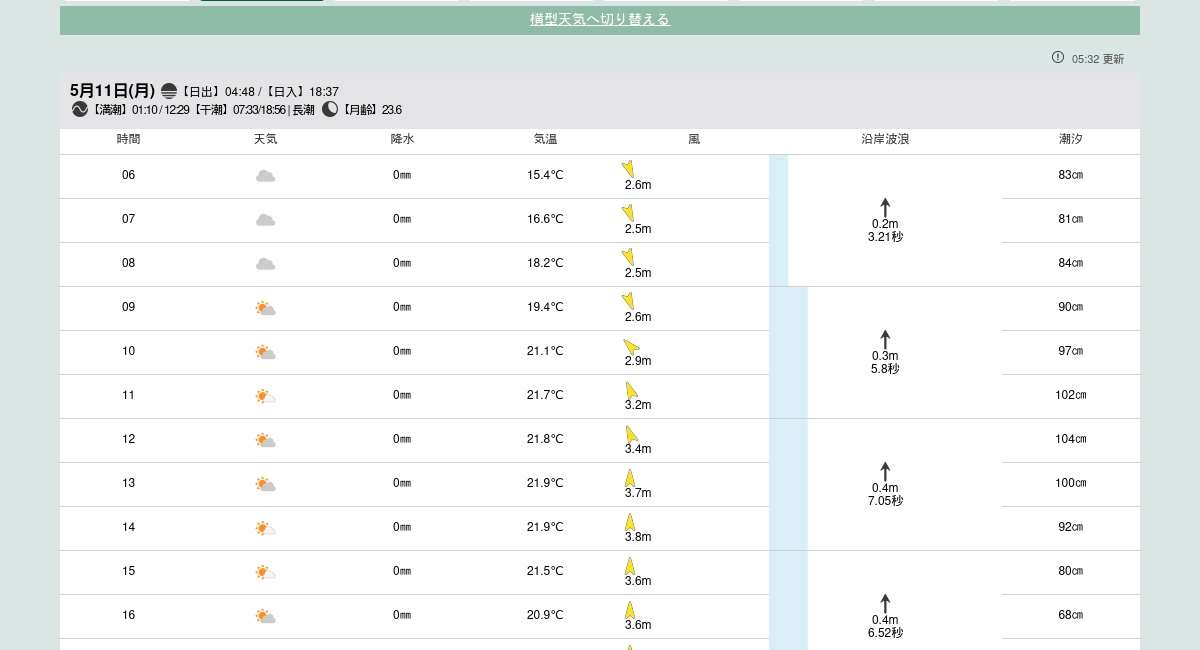This screenshot has height=650, width=1200.
Task: Select the sunrise icon beside 日出
Action: pos(169,91)
